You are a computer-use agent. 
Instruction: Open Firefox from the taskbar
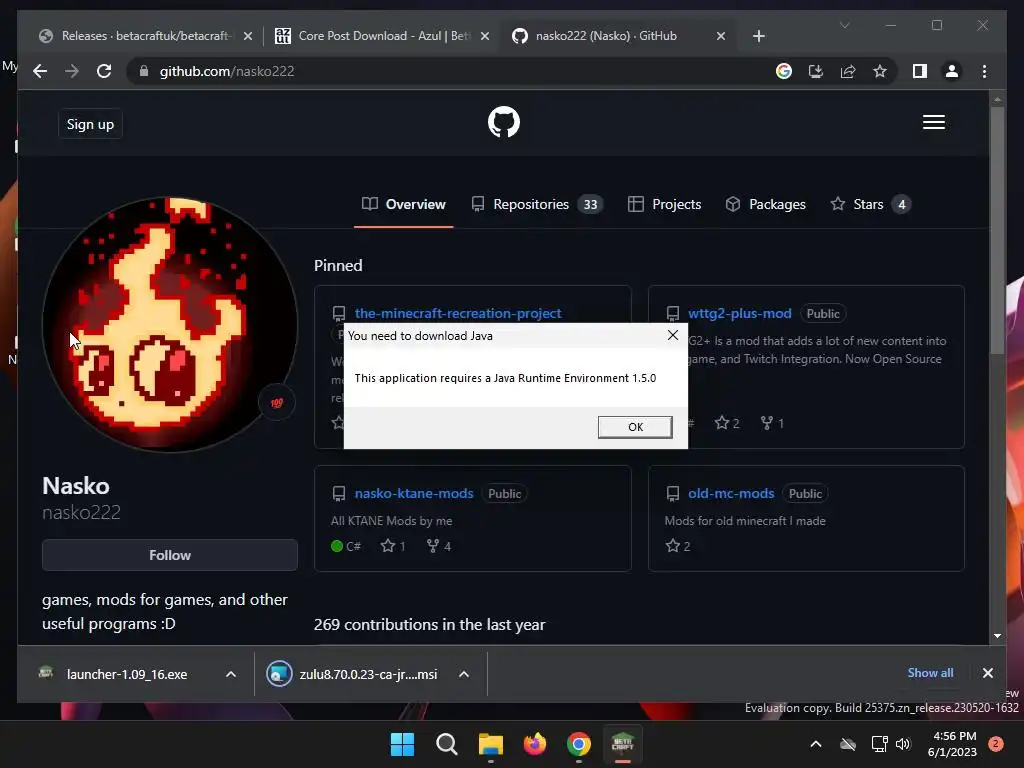point(535,744)
